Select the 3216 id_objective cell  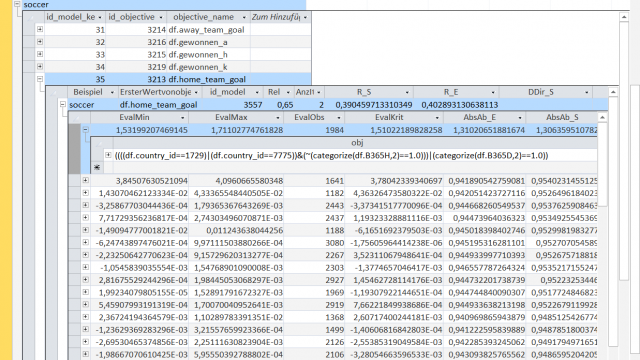[x=136, y=42]
